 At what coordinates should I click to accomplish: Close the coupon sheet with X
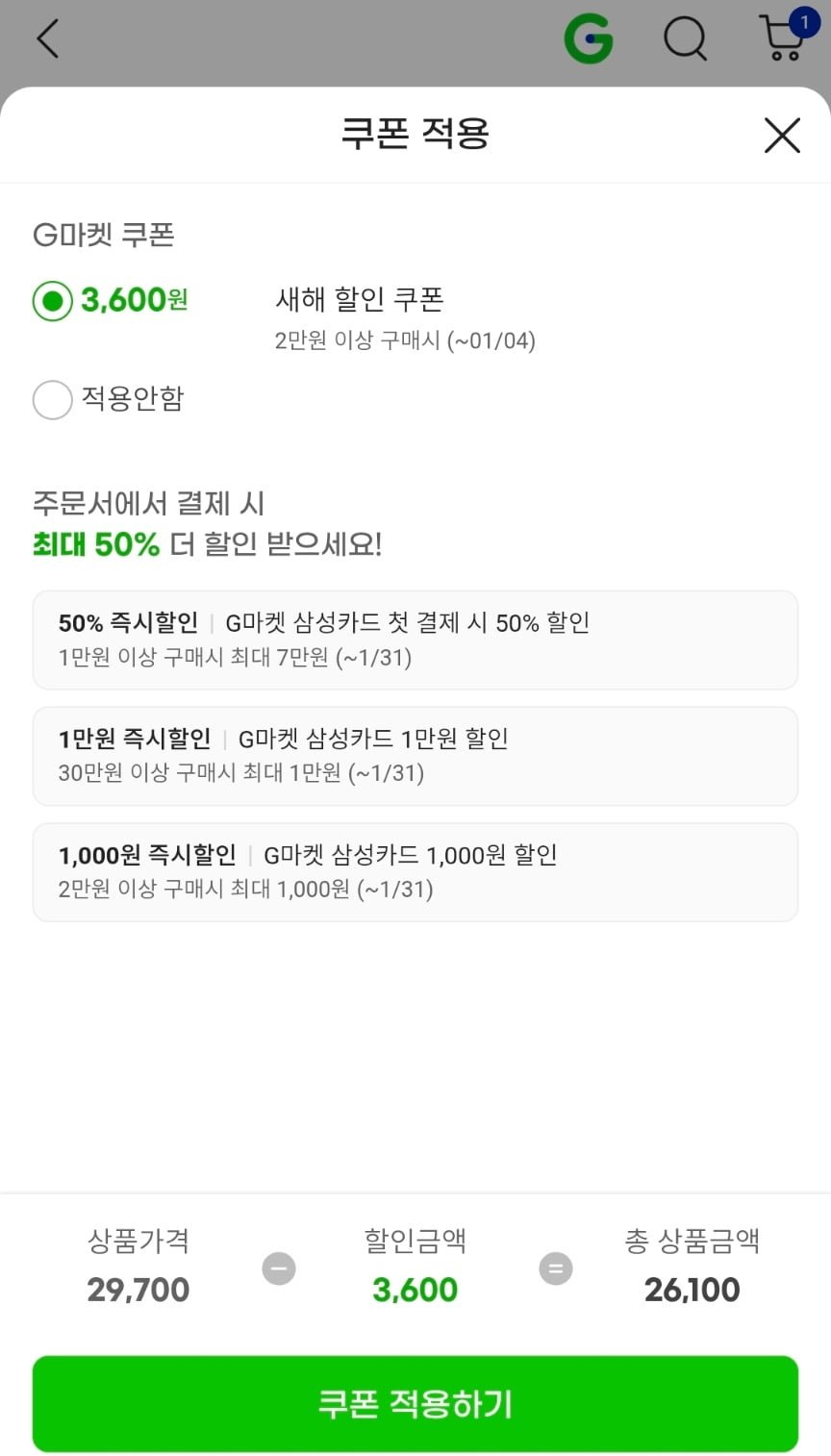click(782, 136)
